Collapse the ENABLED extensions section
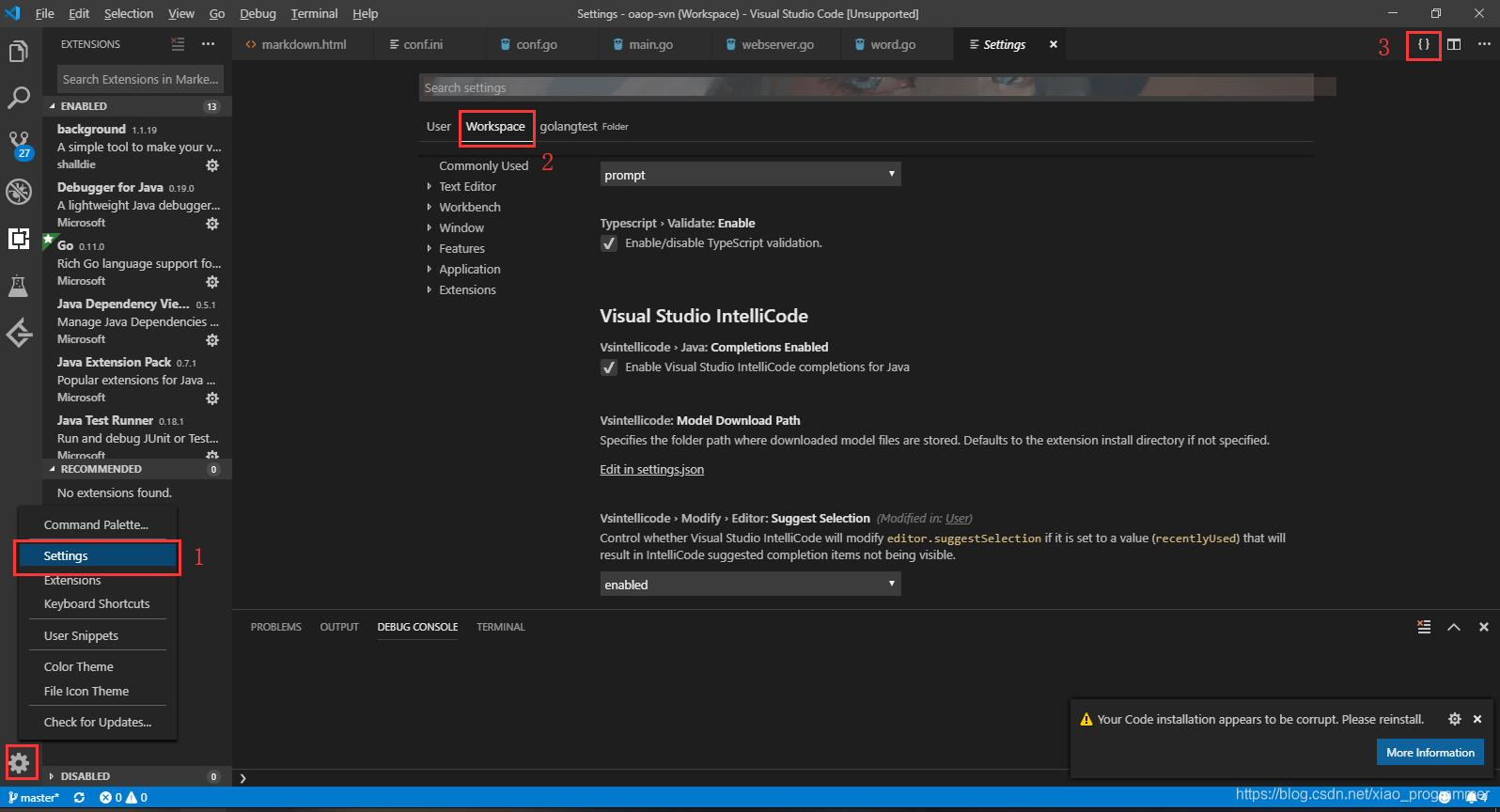The height and width of the screenshot is (812, 1500). tap(137, 106)
